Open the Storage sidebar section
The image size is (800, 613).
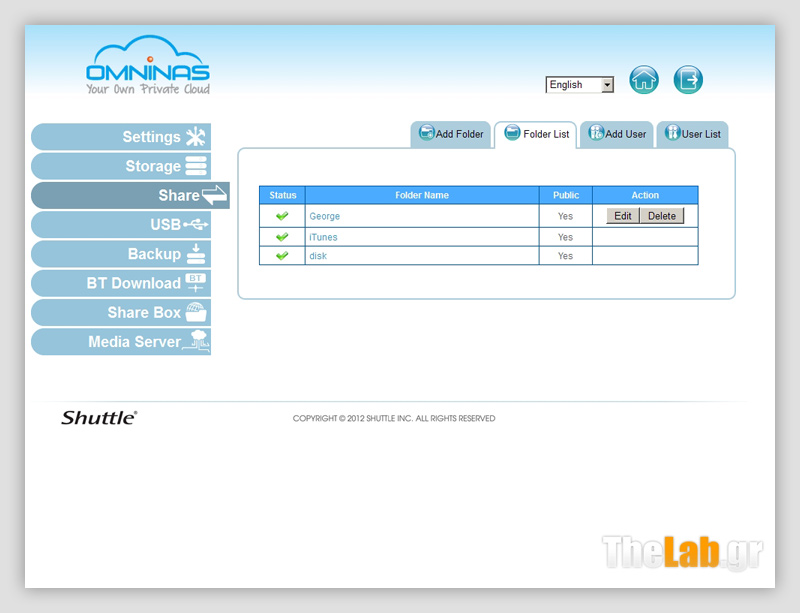point(121,166)
